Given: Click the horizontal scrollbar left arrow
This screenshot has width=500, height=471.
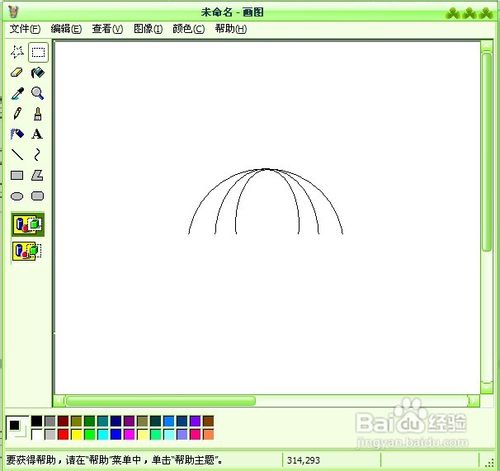Looking at the screenshot, I should point(59,401).
